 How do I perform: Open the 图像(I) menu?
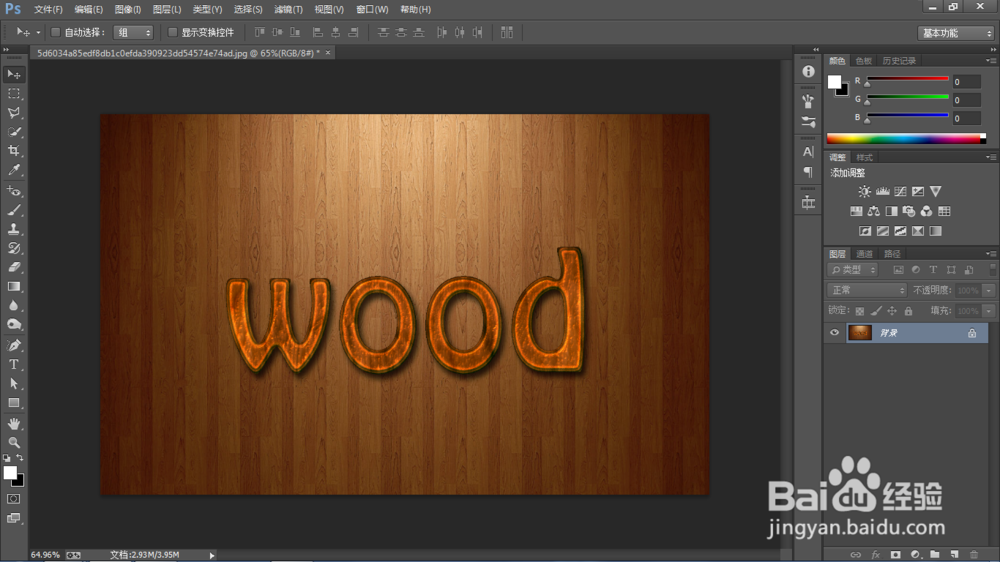coord(128,10)
